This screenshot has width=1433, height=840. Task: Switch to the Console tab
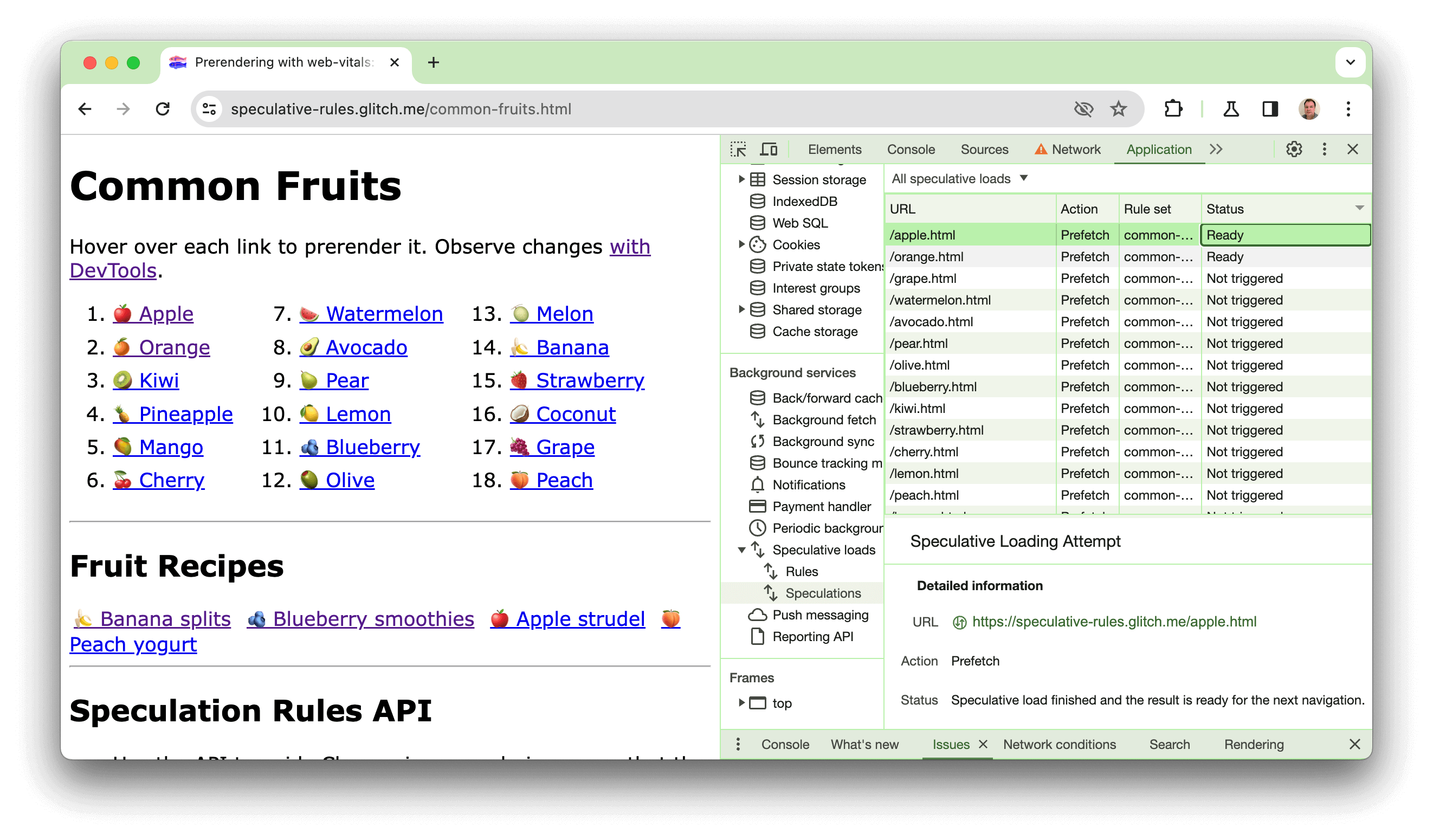[x=909, y=149]
